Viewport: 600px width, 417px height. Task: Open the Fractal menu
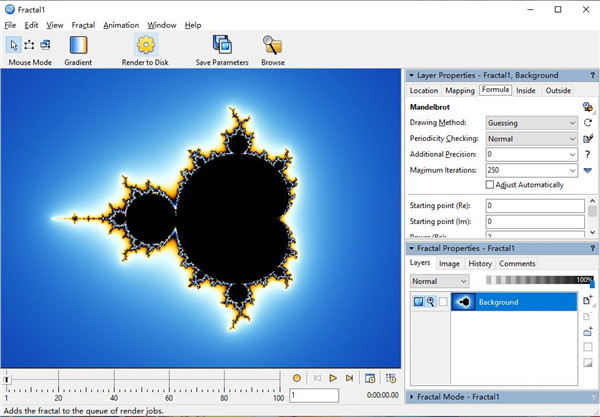click(x=83, y=24)
